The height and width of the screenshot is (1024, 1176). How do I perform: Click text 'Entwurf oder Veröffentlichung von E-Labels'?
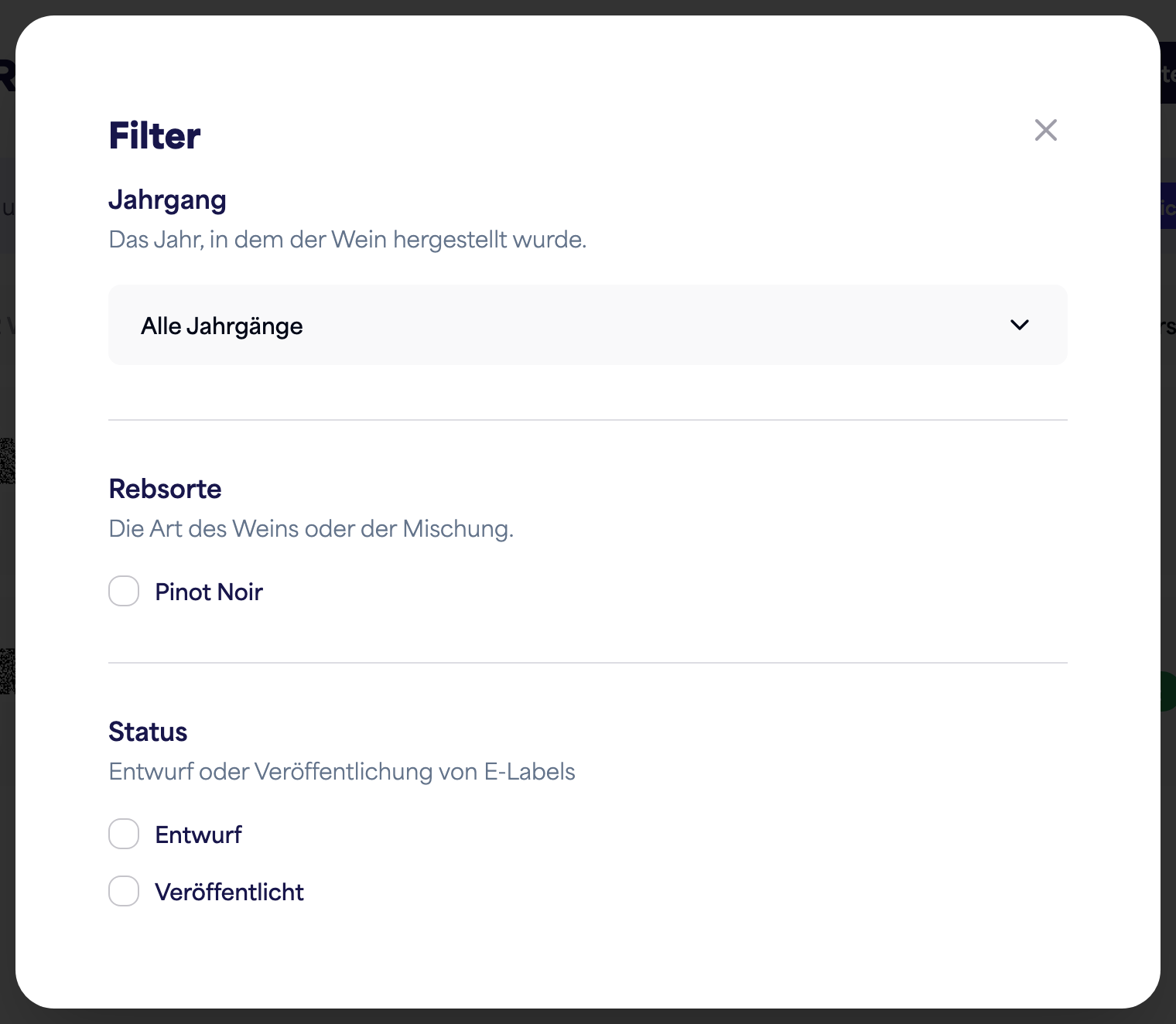(x=342, y=772)
